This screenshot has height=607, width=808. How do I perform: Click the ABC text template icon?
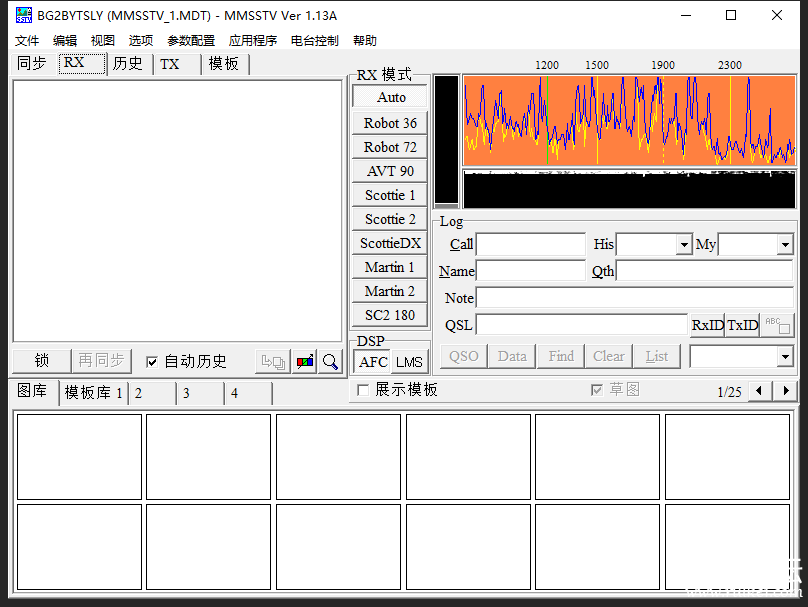point(777,325)
